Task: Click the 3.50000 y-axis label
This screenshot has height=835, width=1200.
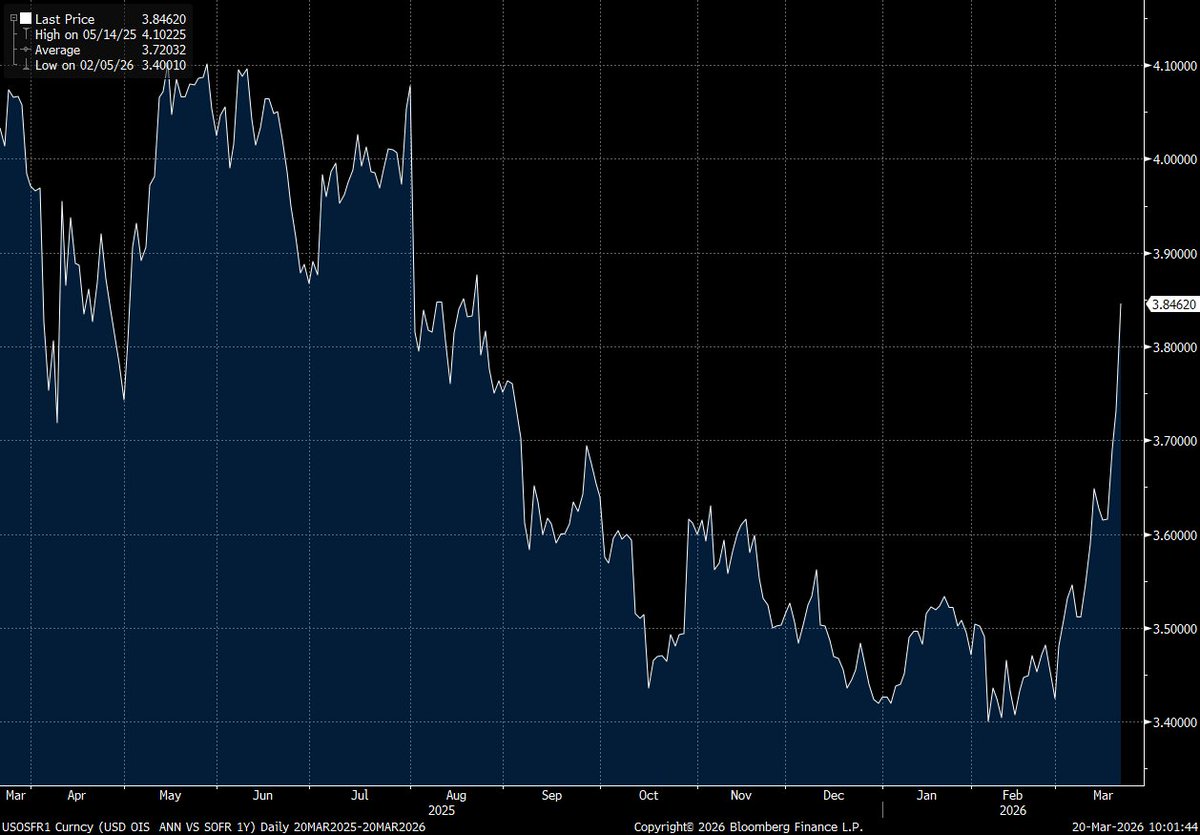Action: click(x=1174, y=629)
